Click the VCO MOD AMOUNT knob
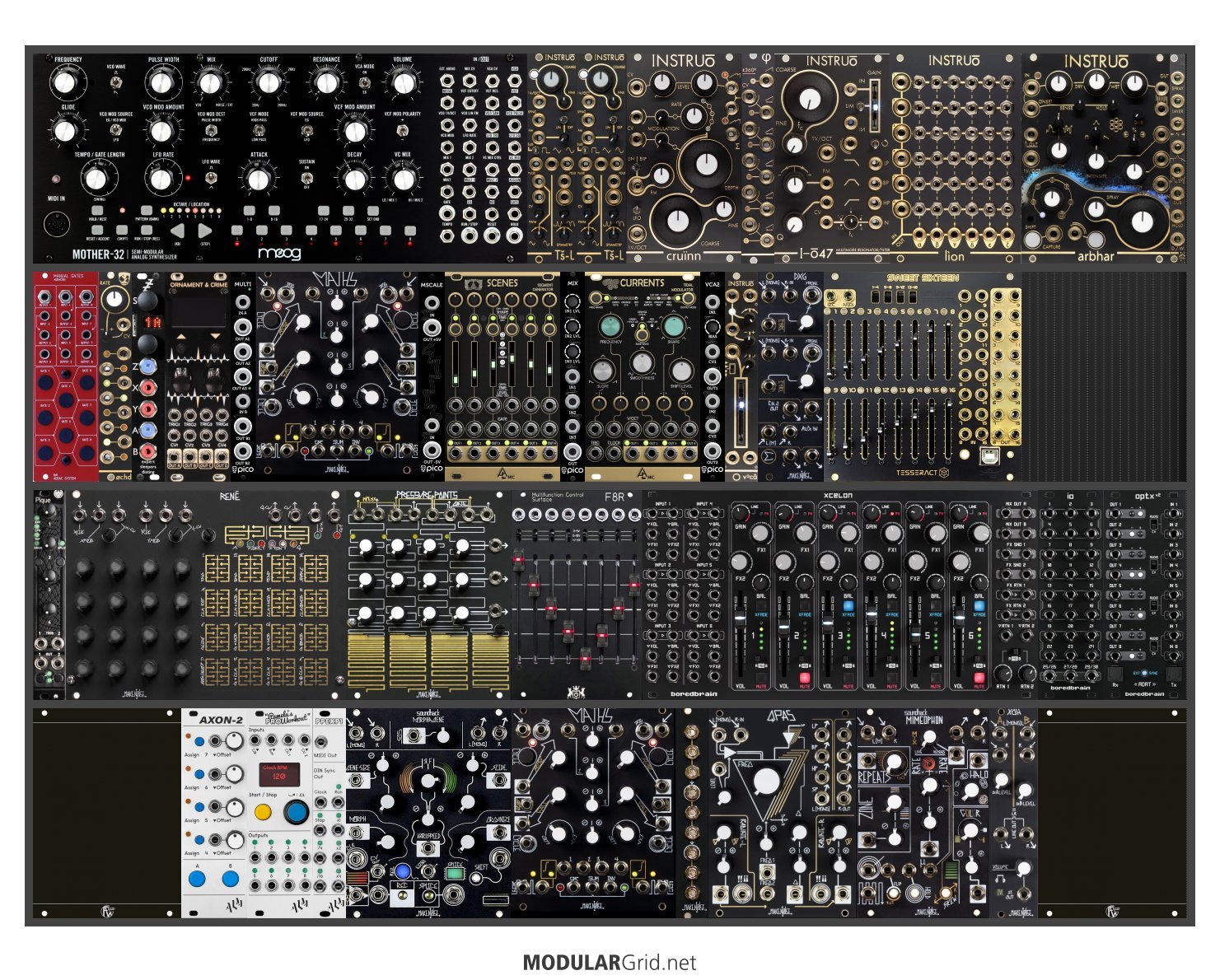Screen dimensions: 1220x980 pos(163,130)
